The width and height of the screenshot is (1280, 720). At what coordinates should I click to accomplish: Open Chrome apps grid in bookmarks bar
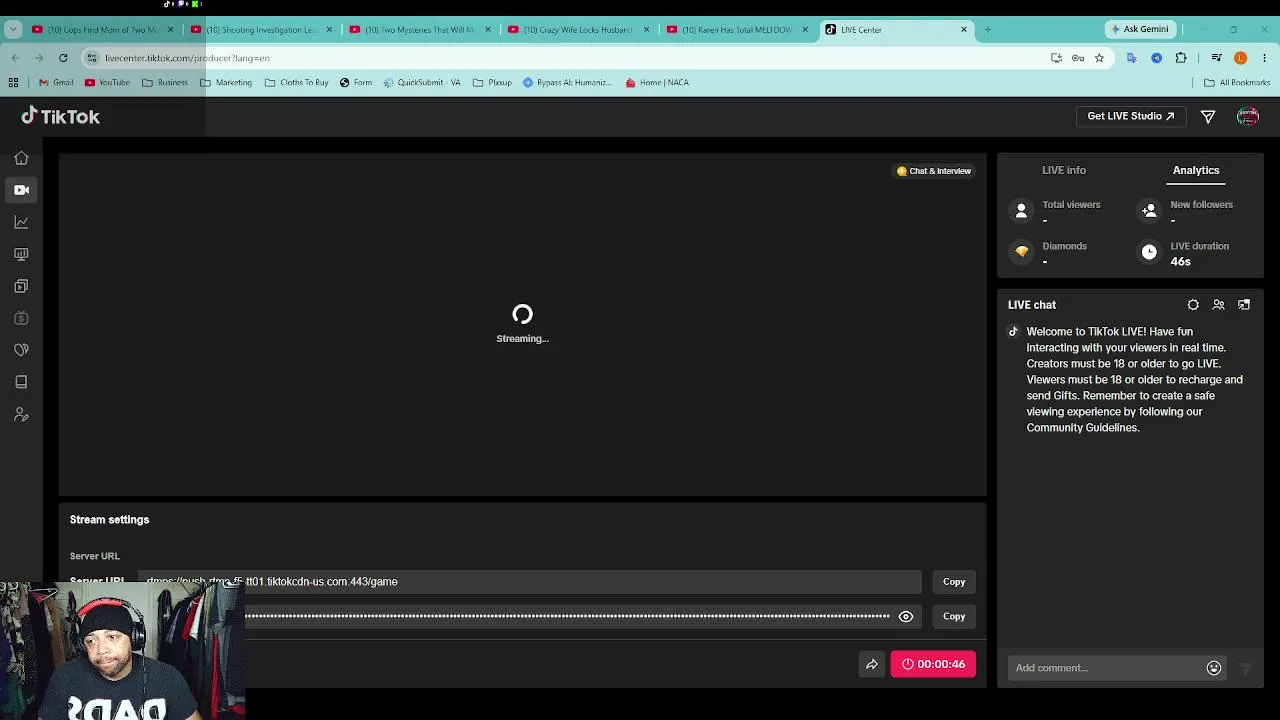pos(14,83)
